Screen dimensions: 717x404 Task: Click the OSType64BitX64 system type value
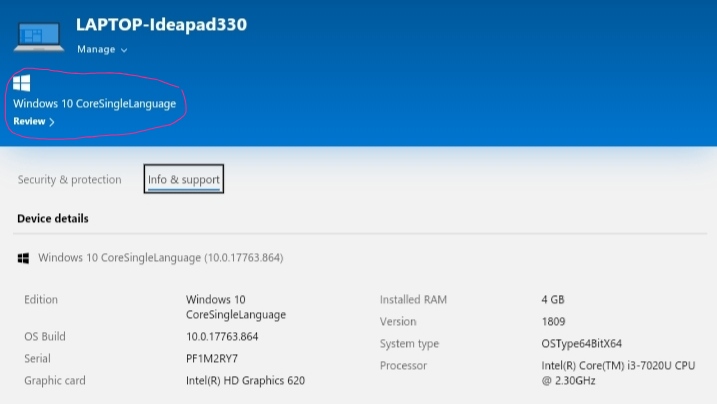point(581,344)
